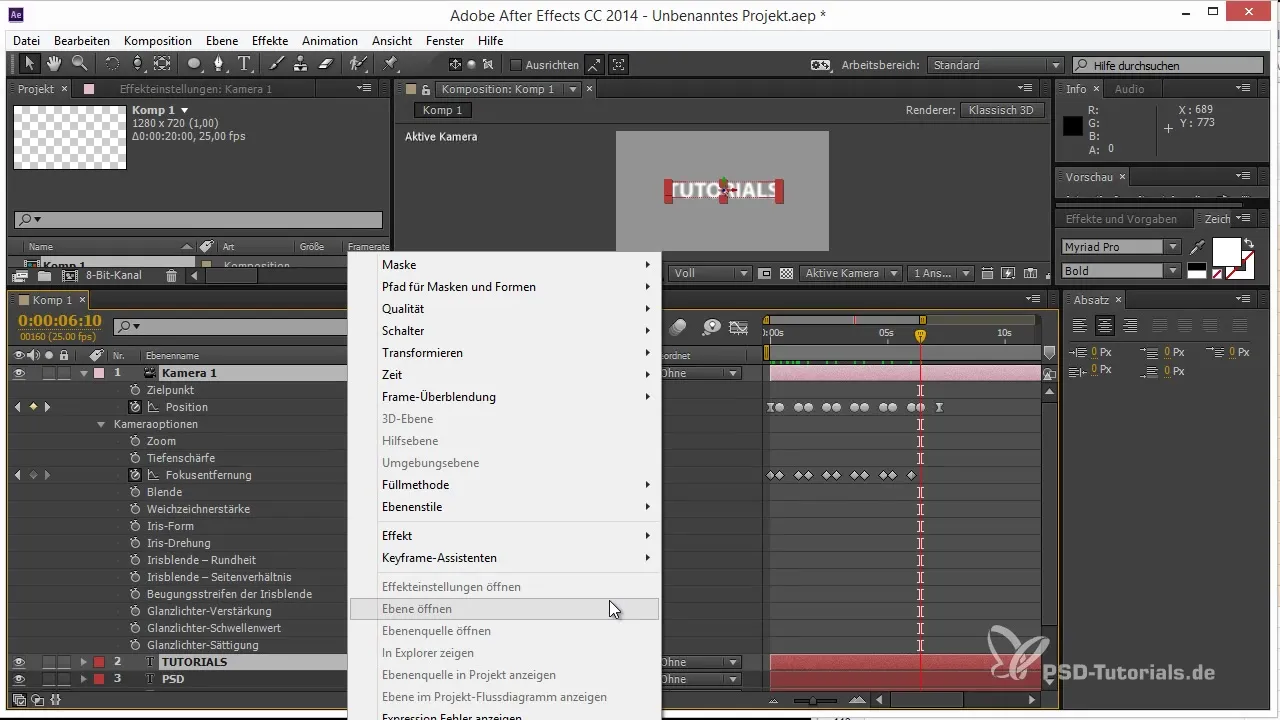The height and width of the screenshot is (720, 1280).
Task: Go to next Position keyframe
Action: pyautogui.click(x=46, y=407)
